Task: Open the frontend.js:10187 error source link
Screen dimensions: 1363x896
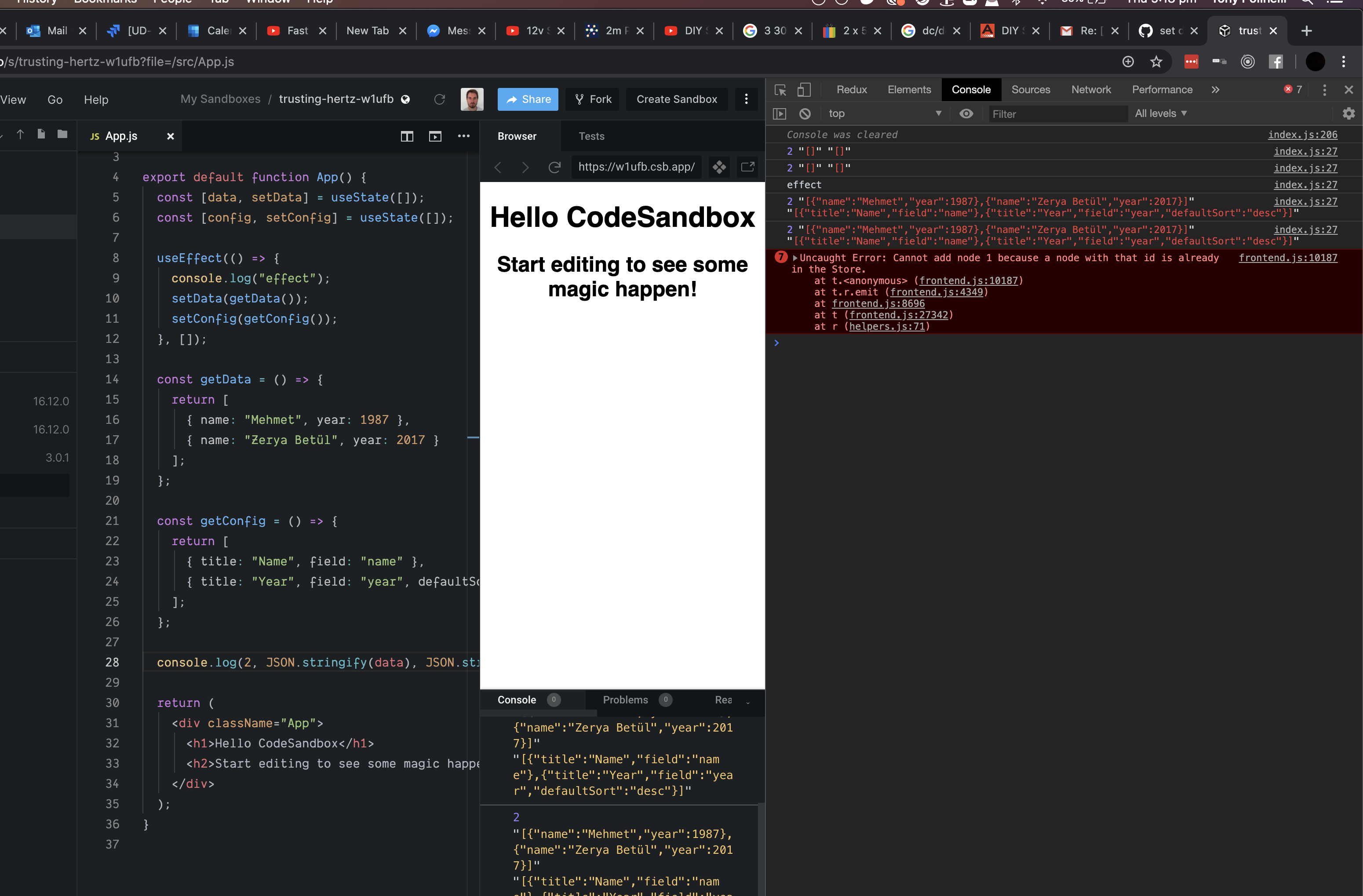Action: (x=1289, y=258)
